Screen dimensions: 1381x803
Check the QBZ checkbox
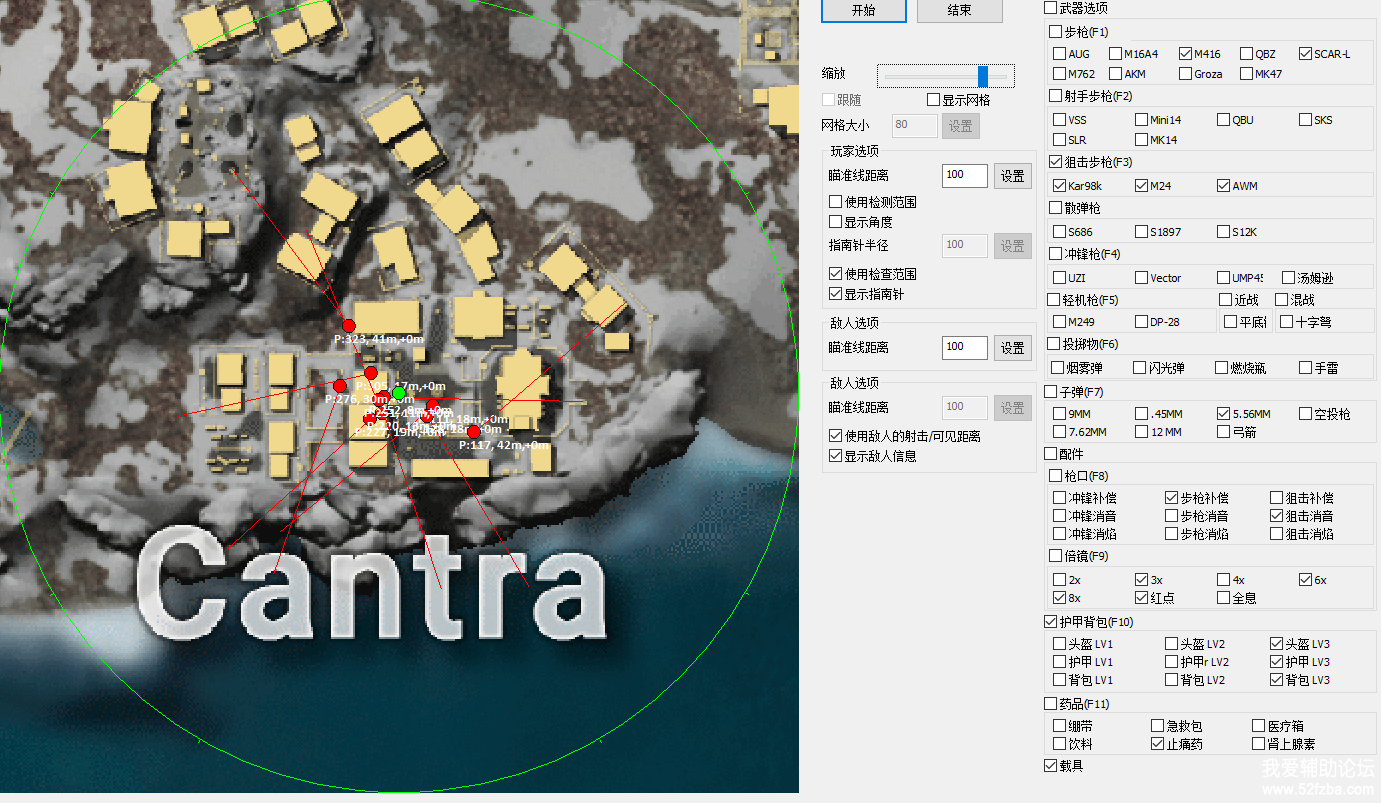click(1247, 54)
